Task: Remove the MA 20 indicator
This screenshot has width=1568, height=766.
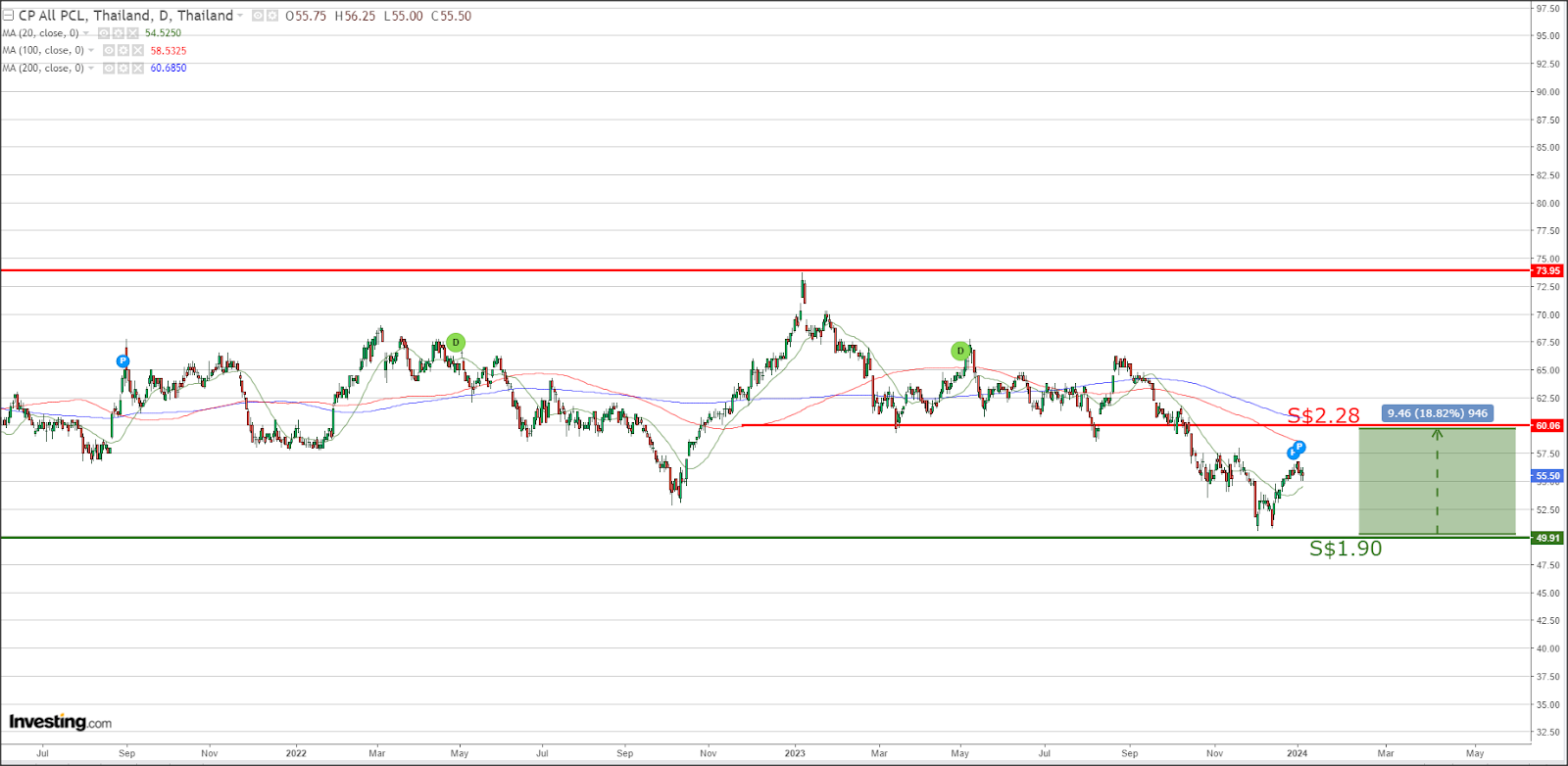Action: coord(133,33)
